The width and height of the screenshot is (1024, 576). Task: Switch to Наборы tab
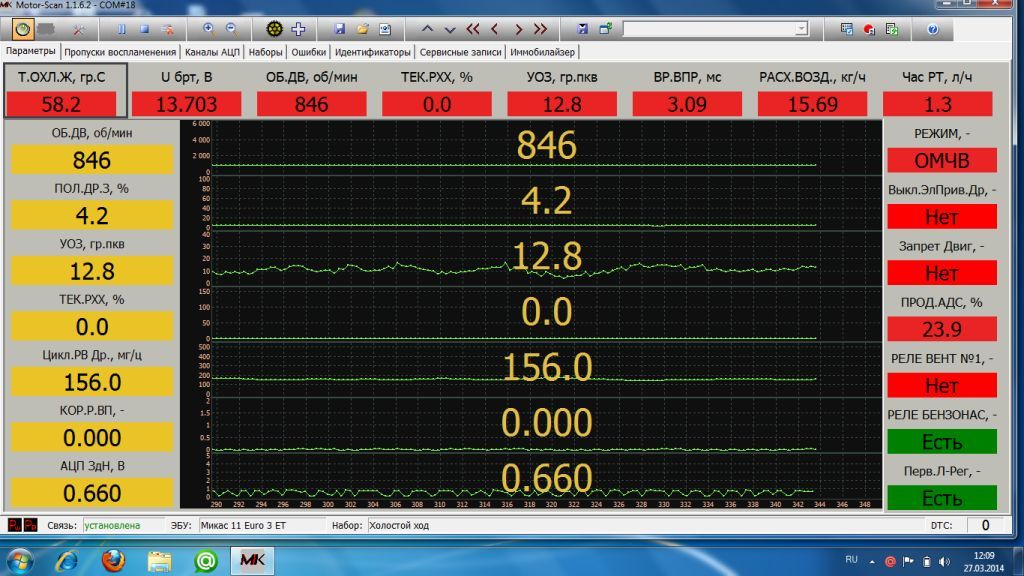[x=266, y=52]
